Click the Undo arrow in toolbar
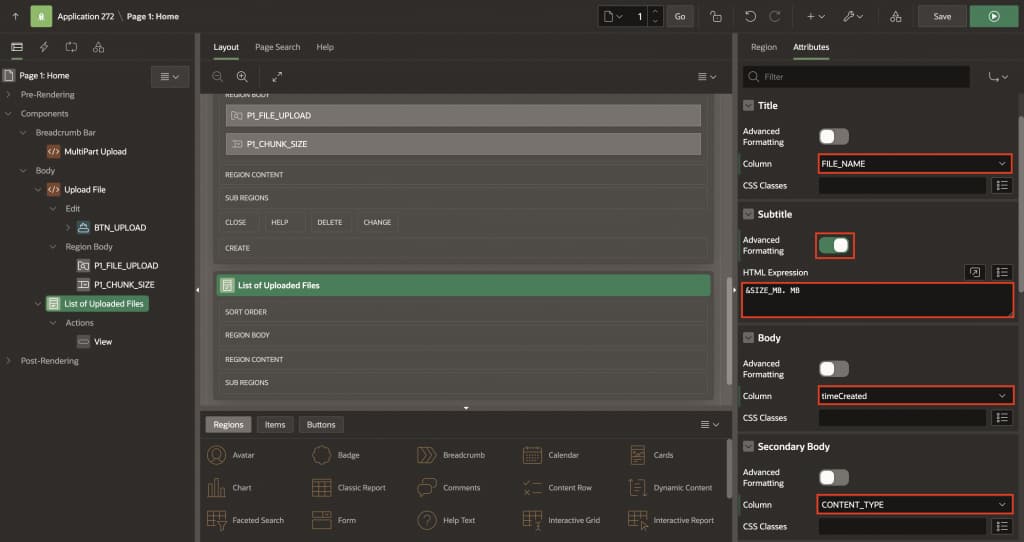This screenshot has height=542, width=1024. pyautogui.click(x=751, y=16)
